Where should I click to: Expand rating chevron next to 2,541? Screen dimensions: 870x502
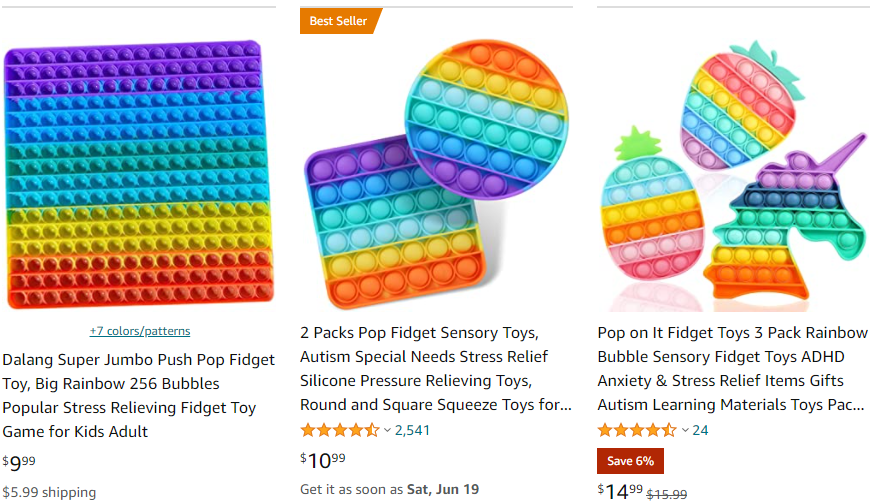(x=388, y=430)
